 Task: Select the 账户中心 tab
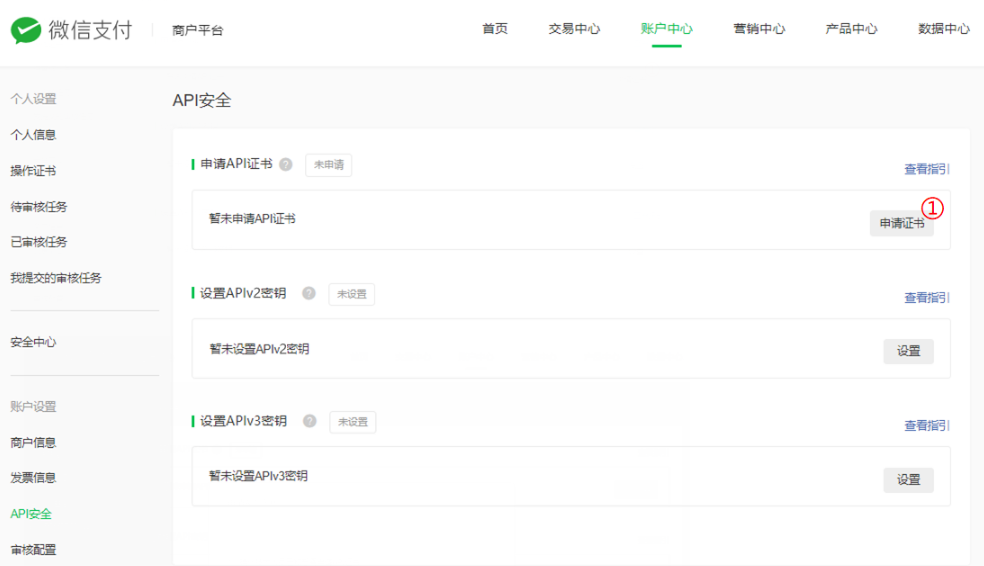coord(666,29)
